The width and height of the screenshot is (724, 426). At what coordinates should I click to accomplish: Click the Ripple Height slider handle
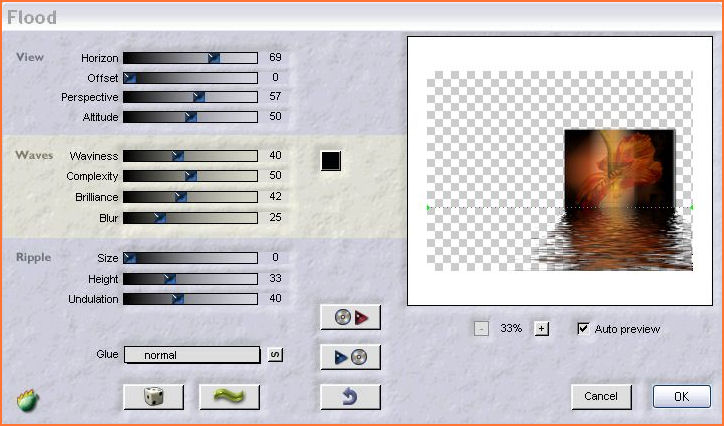tap(169, 279)
